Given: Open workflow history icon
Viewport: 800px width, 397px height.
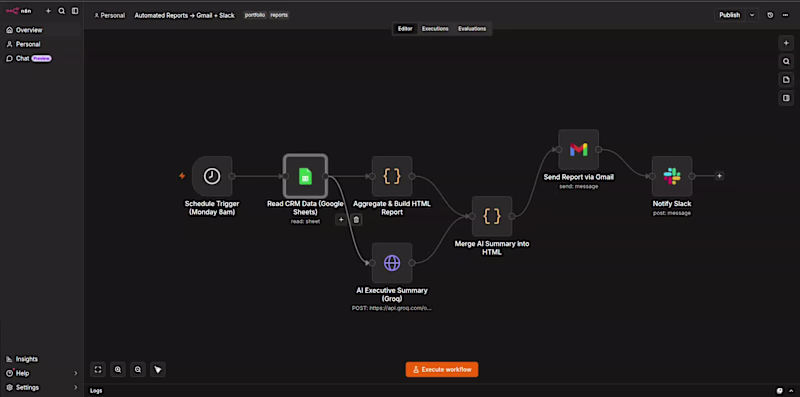Looking at the screenshot, I should tap(770, 15).
